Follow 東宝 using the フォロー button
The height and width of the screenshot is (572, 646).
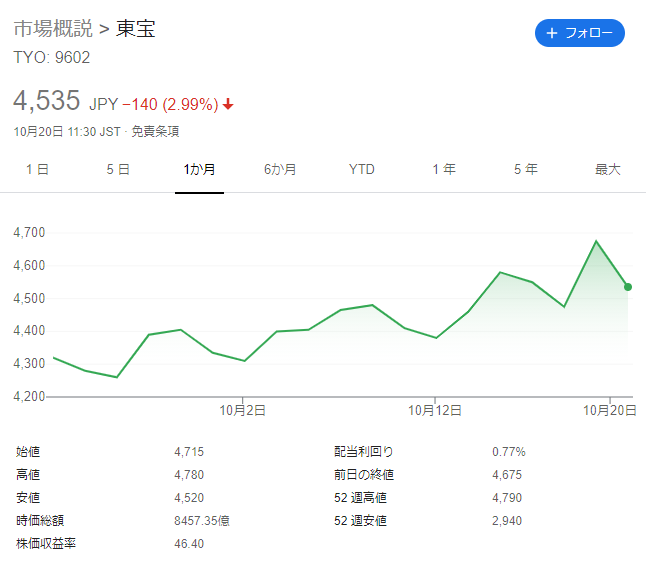click(580, 33)
